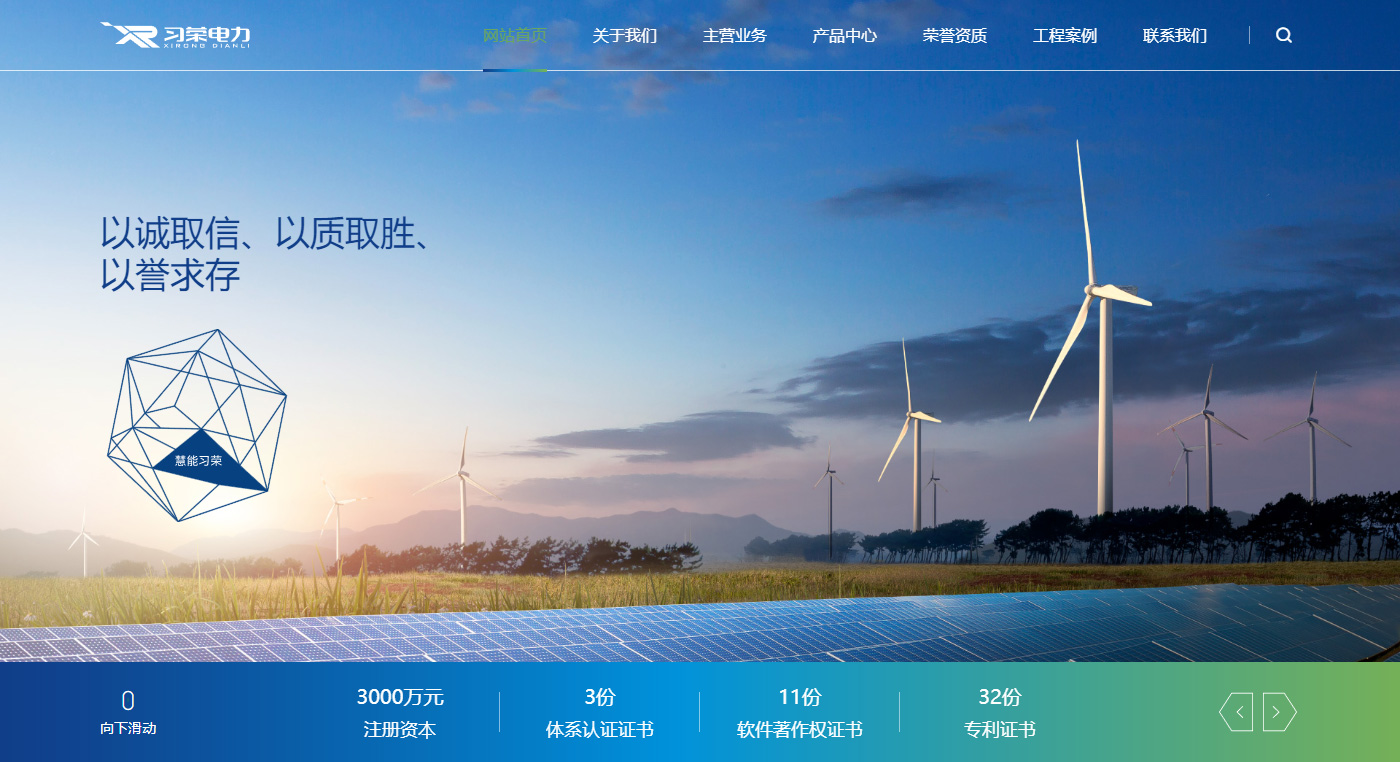Click the scroll-down mouse icon
Viewport: 1400px width, 762px height.
click(128, 700)
